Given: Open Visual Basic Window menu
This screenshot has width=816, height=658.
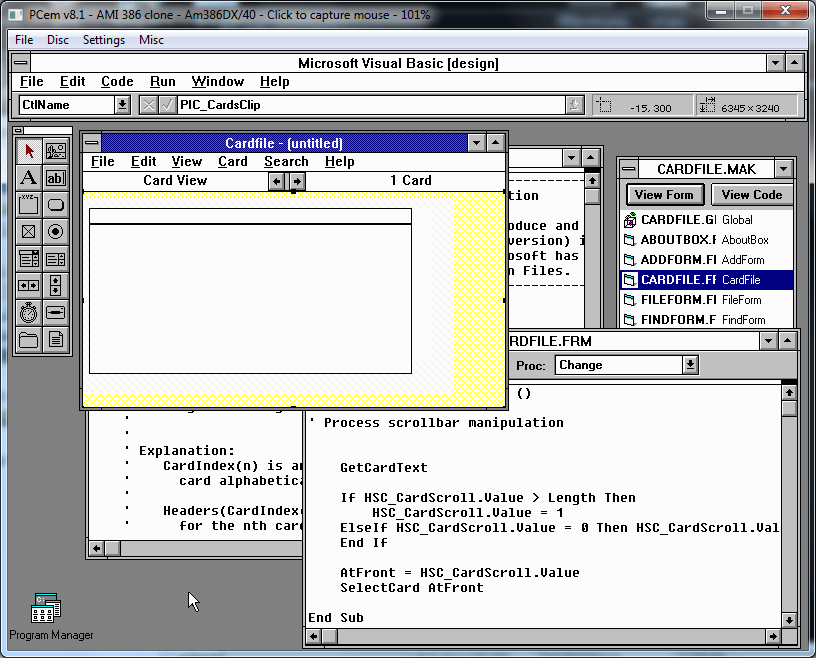Looking at the screenshot, I should [x=218, y=82].
